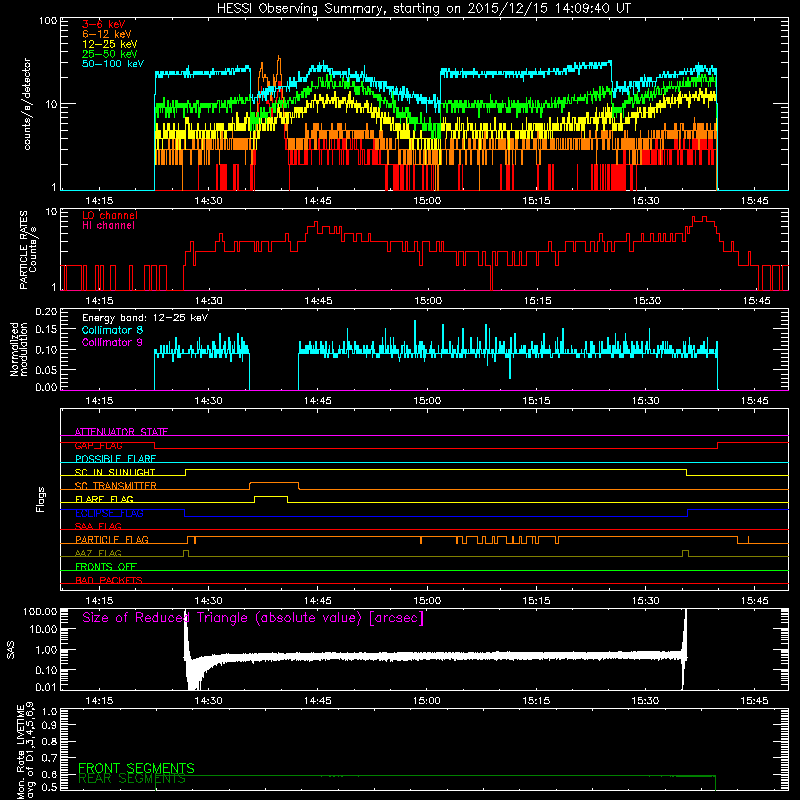Click the 100.00 value on SAS axis
The width and height of the screenshot is (800, 800).
coord(40,611)
